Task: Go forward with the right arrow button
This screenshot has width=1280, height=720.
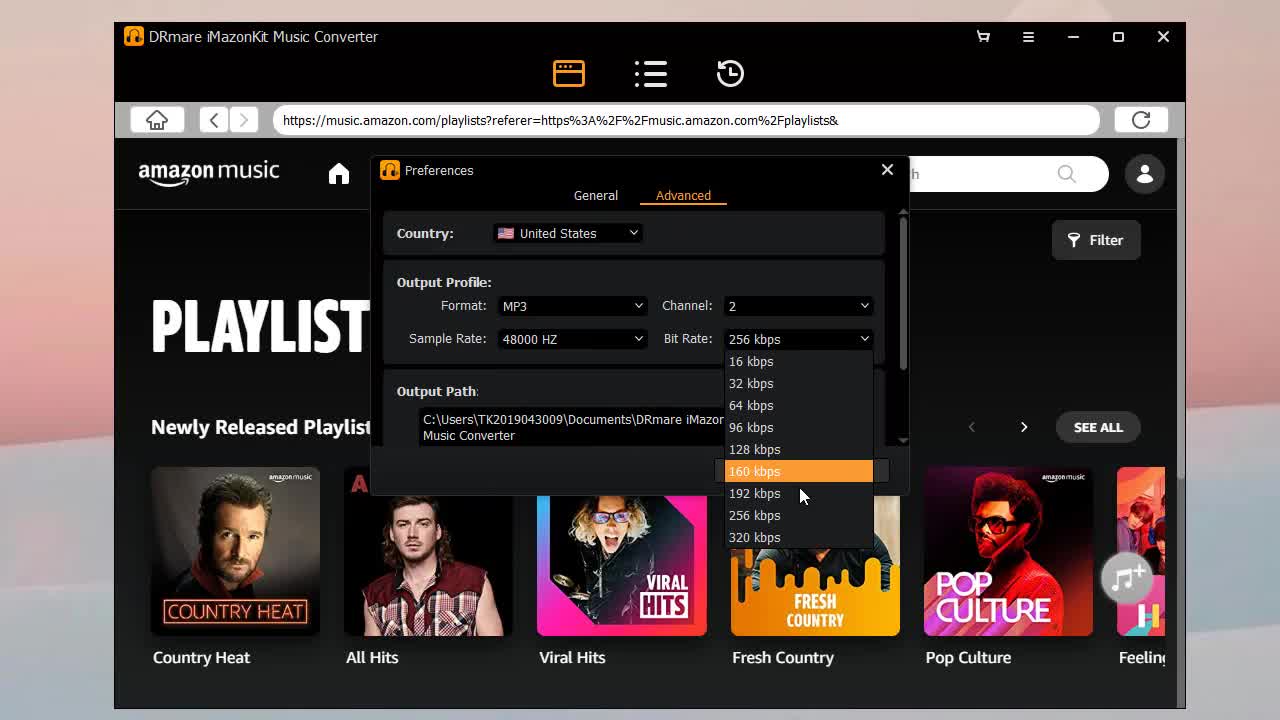Action: point(244,120)
